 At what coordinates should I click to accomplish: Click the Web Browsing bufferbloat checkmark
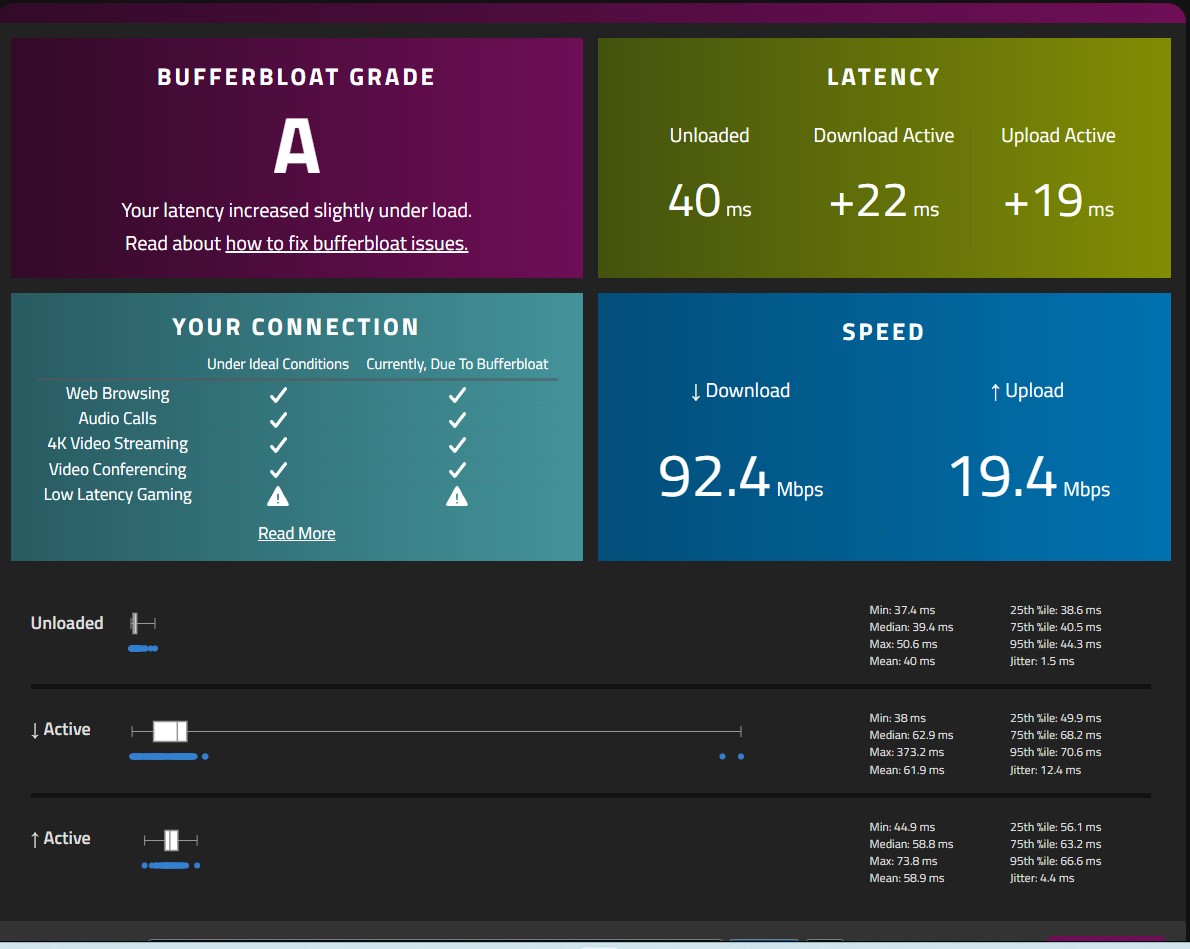457,395
